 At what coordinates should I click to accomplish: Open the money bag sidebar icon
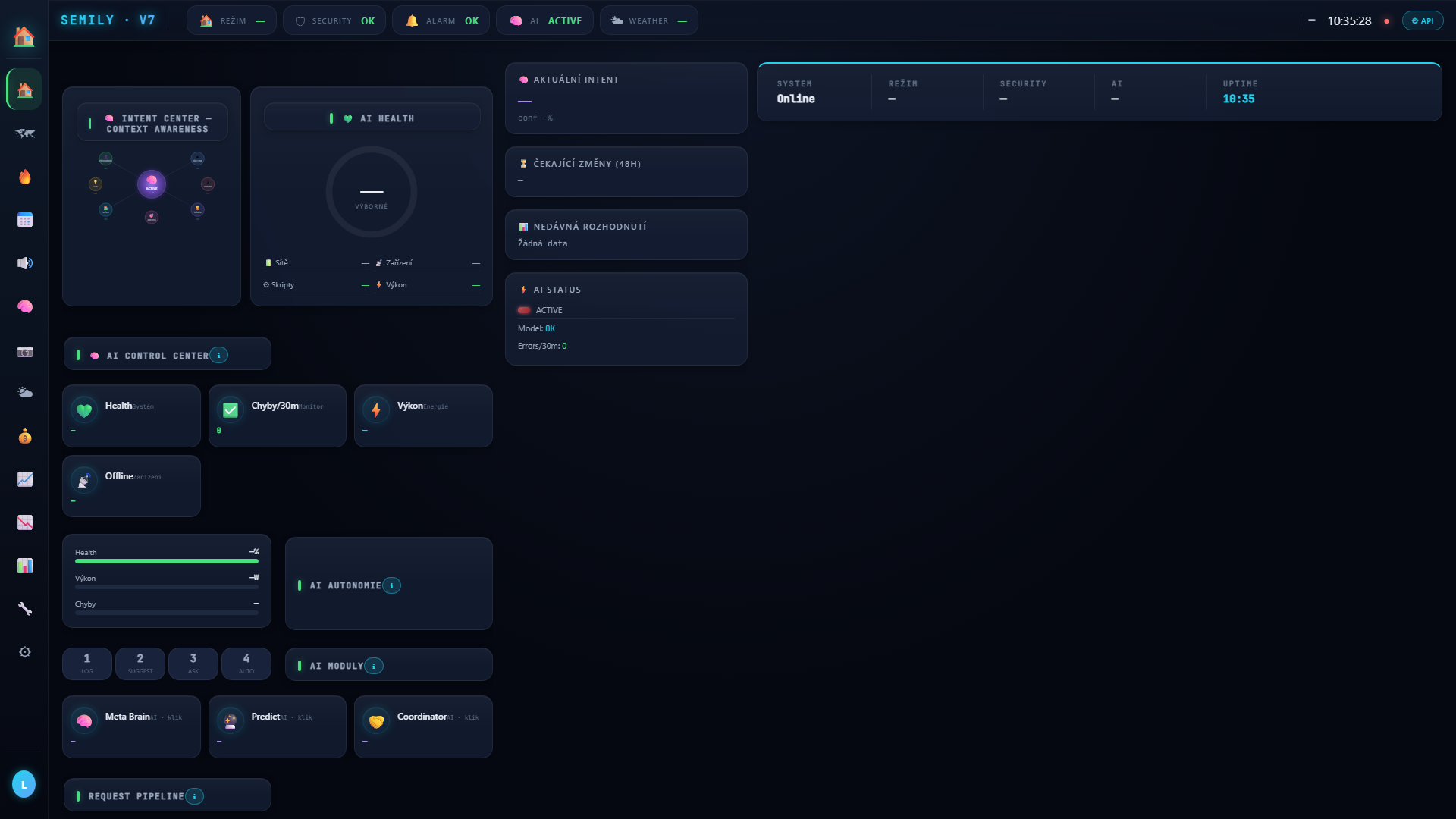(25, 436)
